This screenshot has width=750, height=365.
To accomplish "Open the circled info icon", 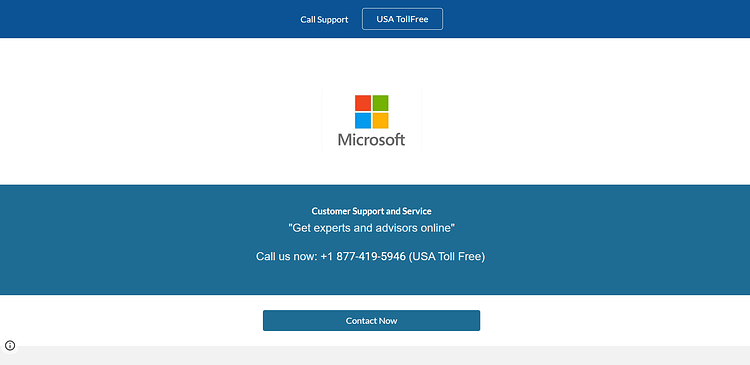I will point(10,345).
